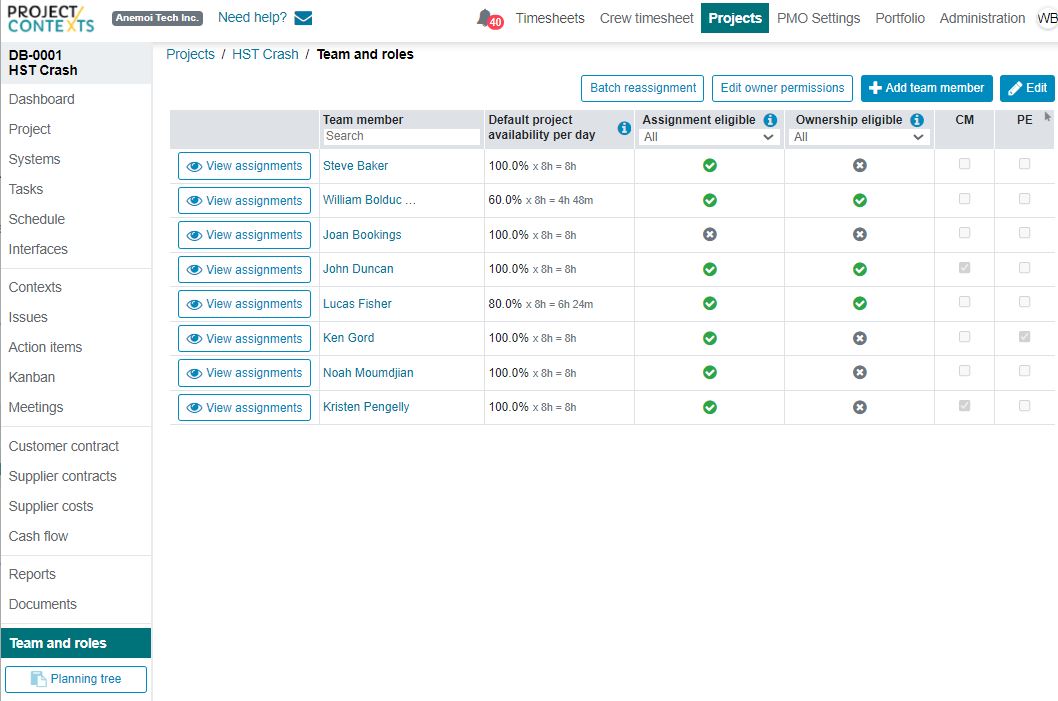Open Action items in the sidebar
Viewport: 1058px width, 701px height.
[x=45, y=347]
